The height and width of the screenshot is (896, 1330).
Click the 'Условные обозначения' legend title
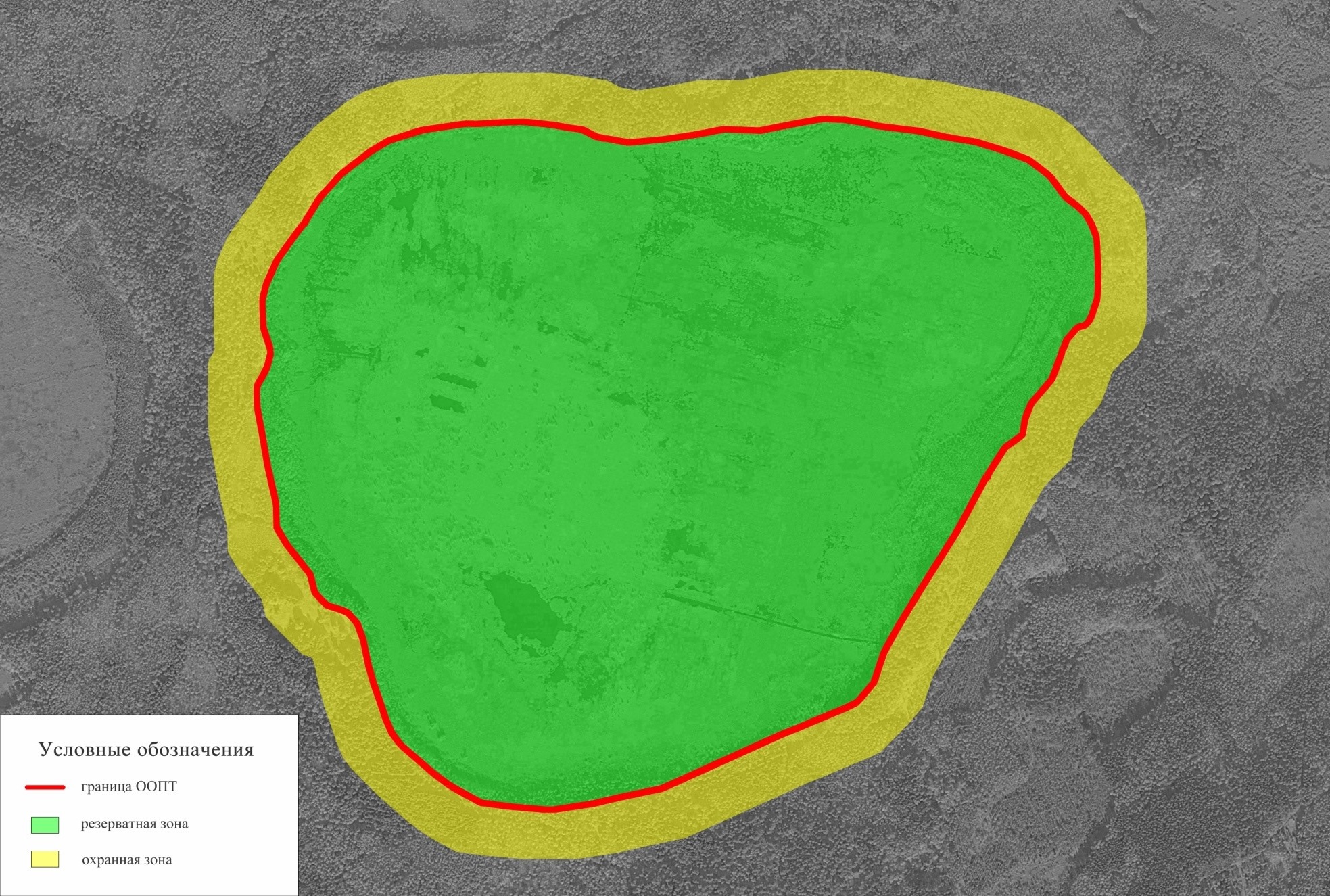point(146,749)
